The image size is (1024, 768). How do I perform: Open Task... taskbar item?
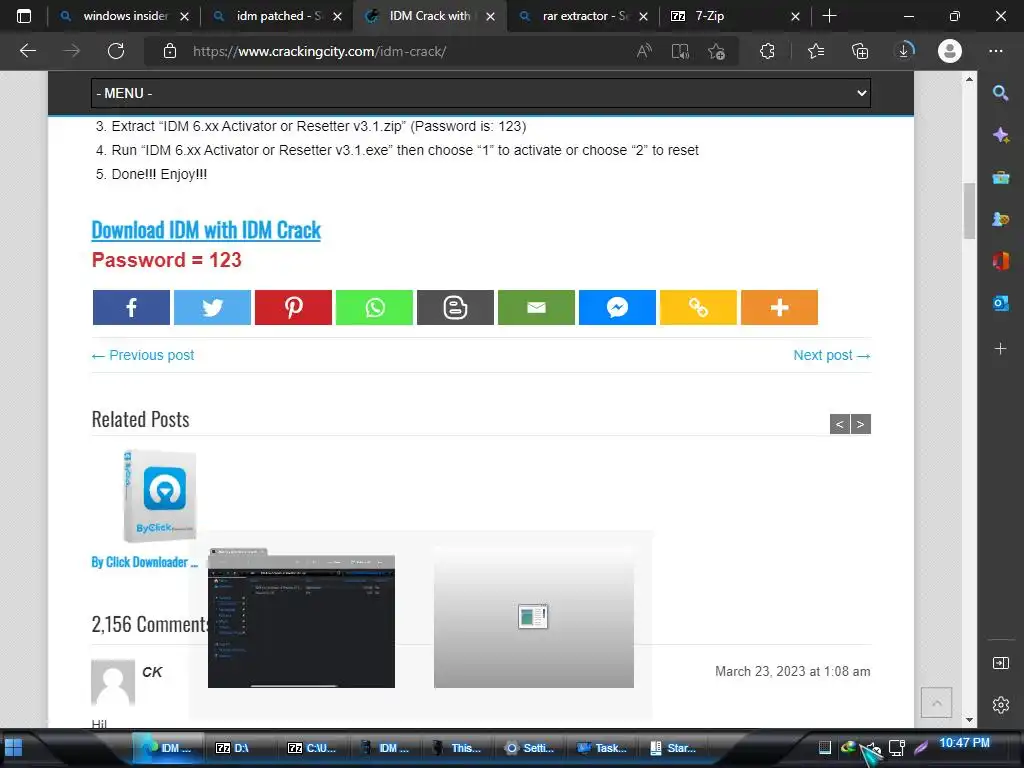click(603, 748)
